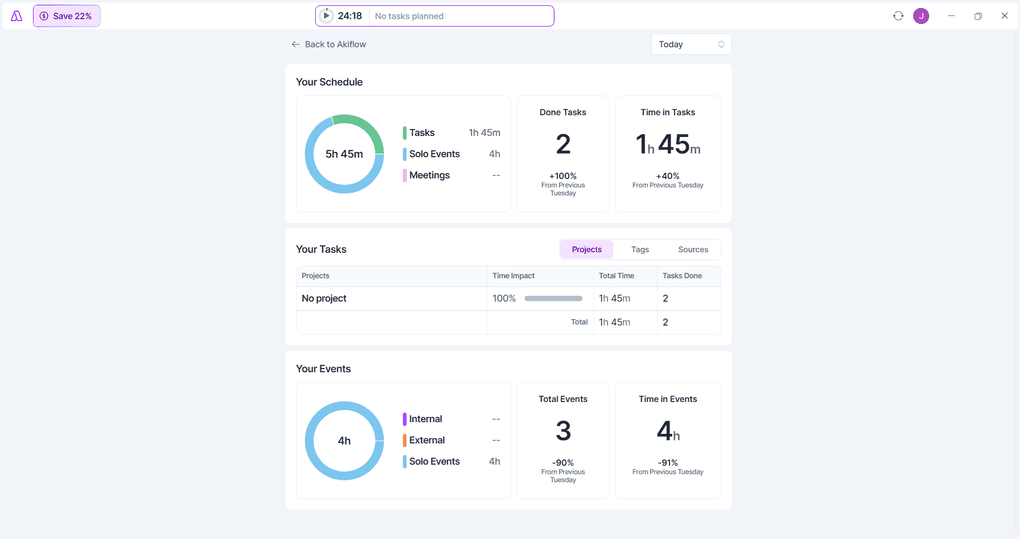The height and width of the screenshot is (539, 1020).
Task: Click the coin icon in Save 22%
Action: click(44, 16)
